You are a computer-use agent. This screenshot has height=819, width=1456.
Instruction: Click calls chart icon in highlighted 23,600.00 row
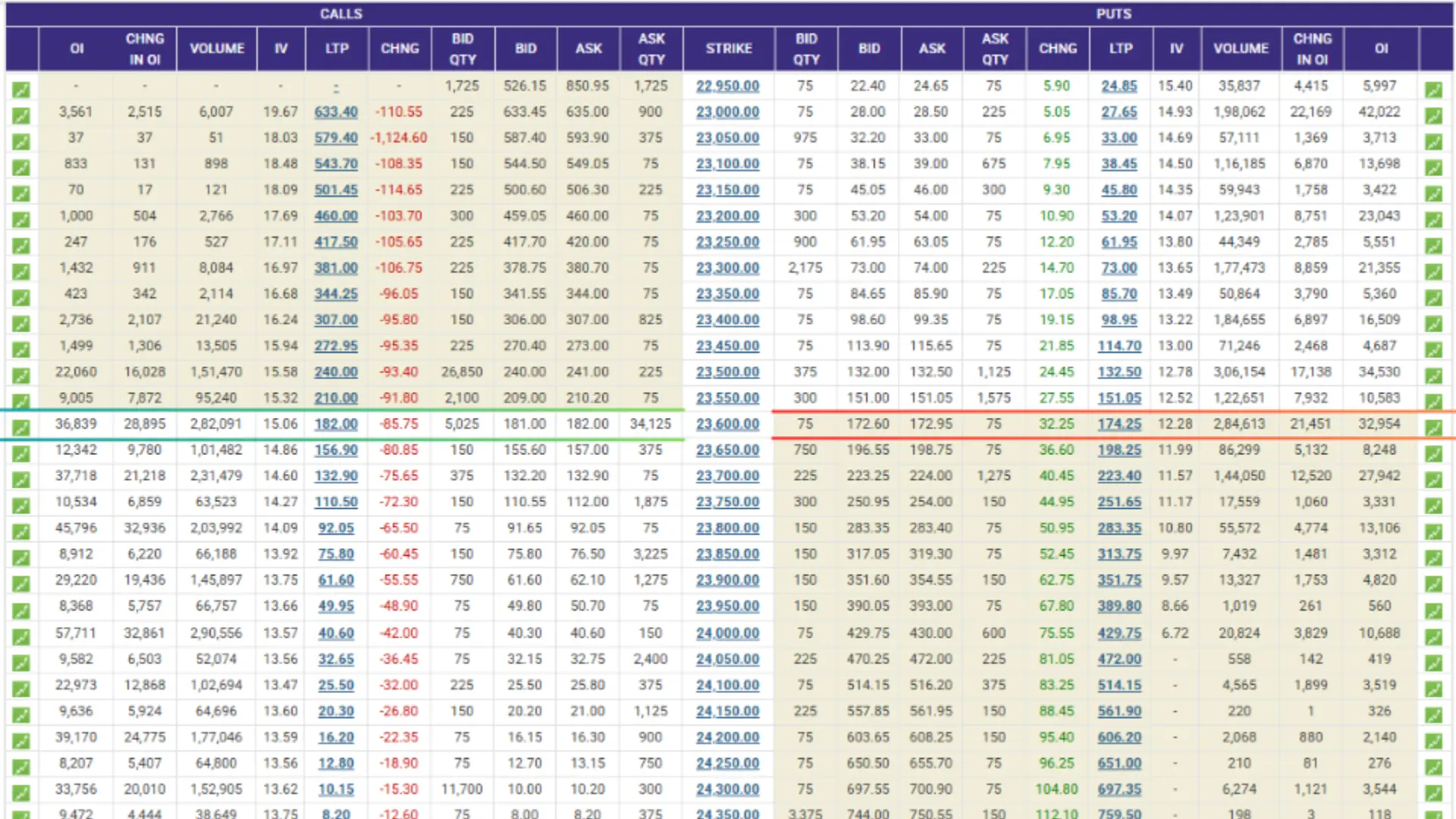coord(21,428)
